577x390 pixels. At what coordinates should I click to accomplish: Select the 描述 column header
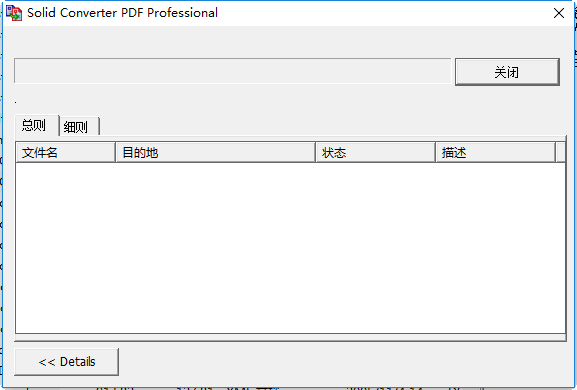tap(496, 152)
